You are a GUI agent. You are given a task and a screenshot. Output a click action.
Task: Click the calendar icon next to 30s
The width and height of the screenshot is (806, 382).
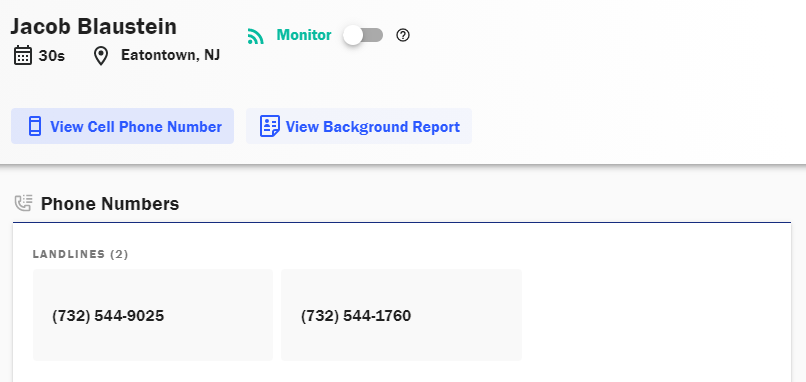point(23,55)
